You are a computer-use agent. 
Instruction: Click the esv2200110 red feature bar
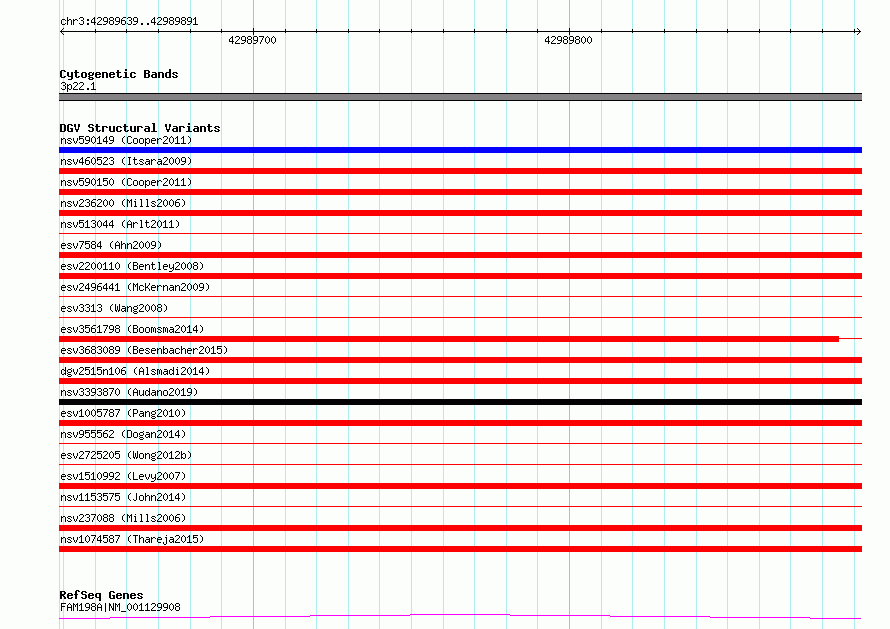460,276
